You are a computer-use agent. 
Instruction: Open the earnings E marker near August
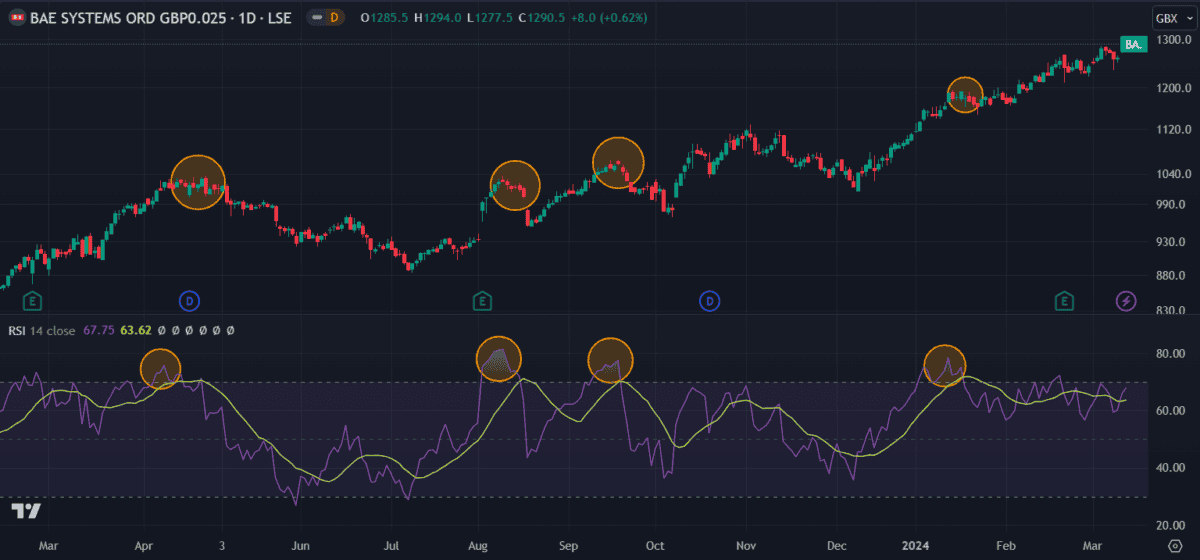tap(481, 300)
